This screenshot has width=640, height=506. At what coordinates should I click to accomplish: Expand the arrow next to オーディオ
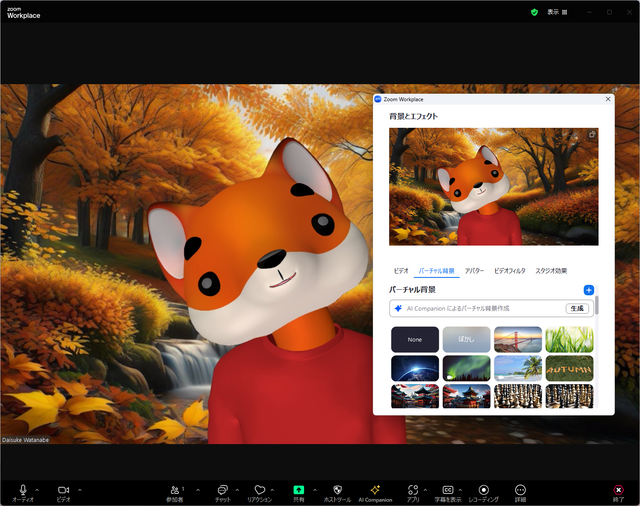(39, 489)
